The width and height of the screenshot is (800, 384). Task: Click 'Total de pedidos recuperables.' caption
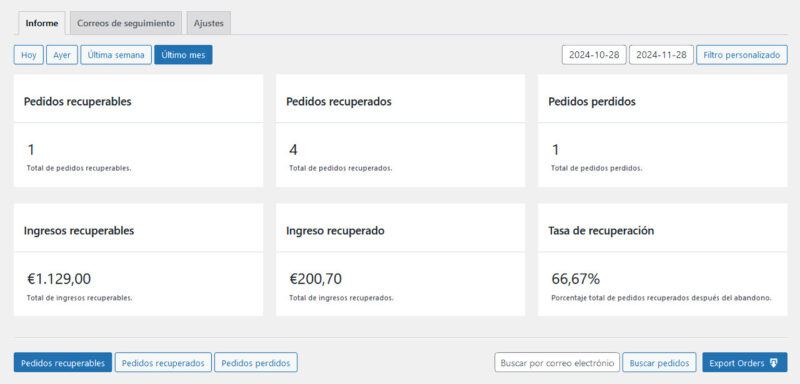79,168
